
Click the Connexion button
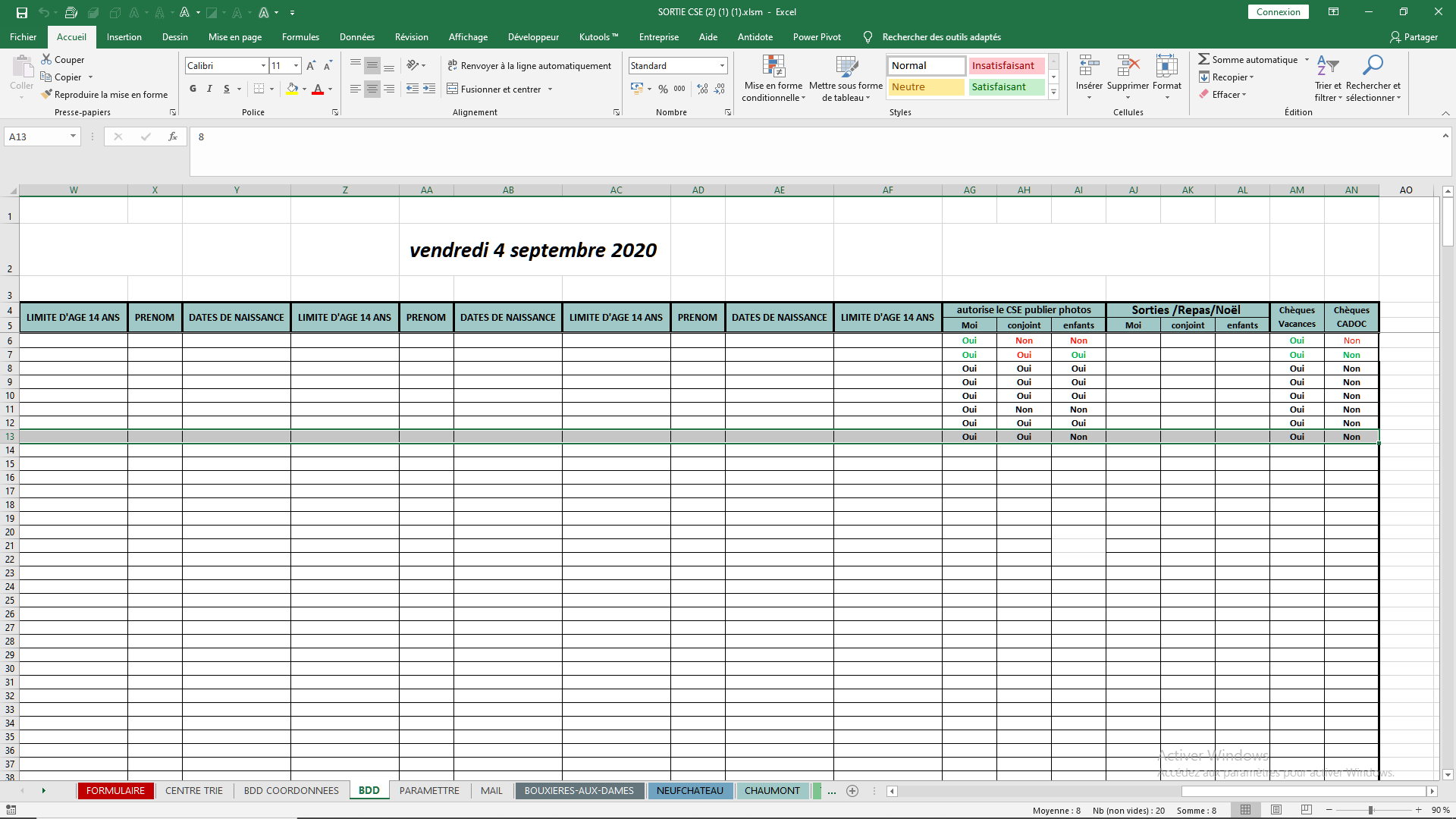point(1278,12)
